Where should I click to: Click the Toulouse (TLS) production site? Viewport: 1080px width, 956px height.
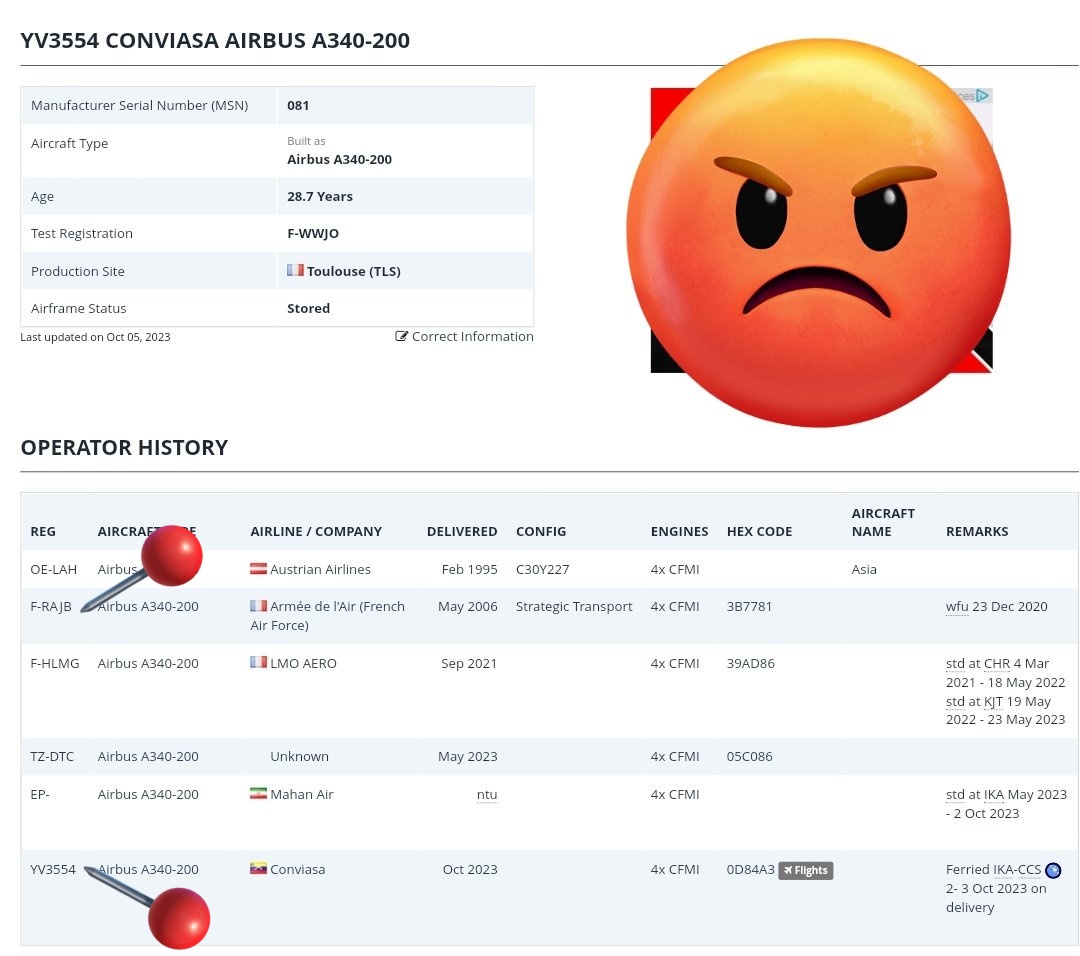pyautogui.click(x=353, y=271)
